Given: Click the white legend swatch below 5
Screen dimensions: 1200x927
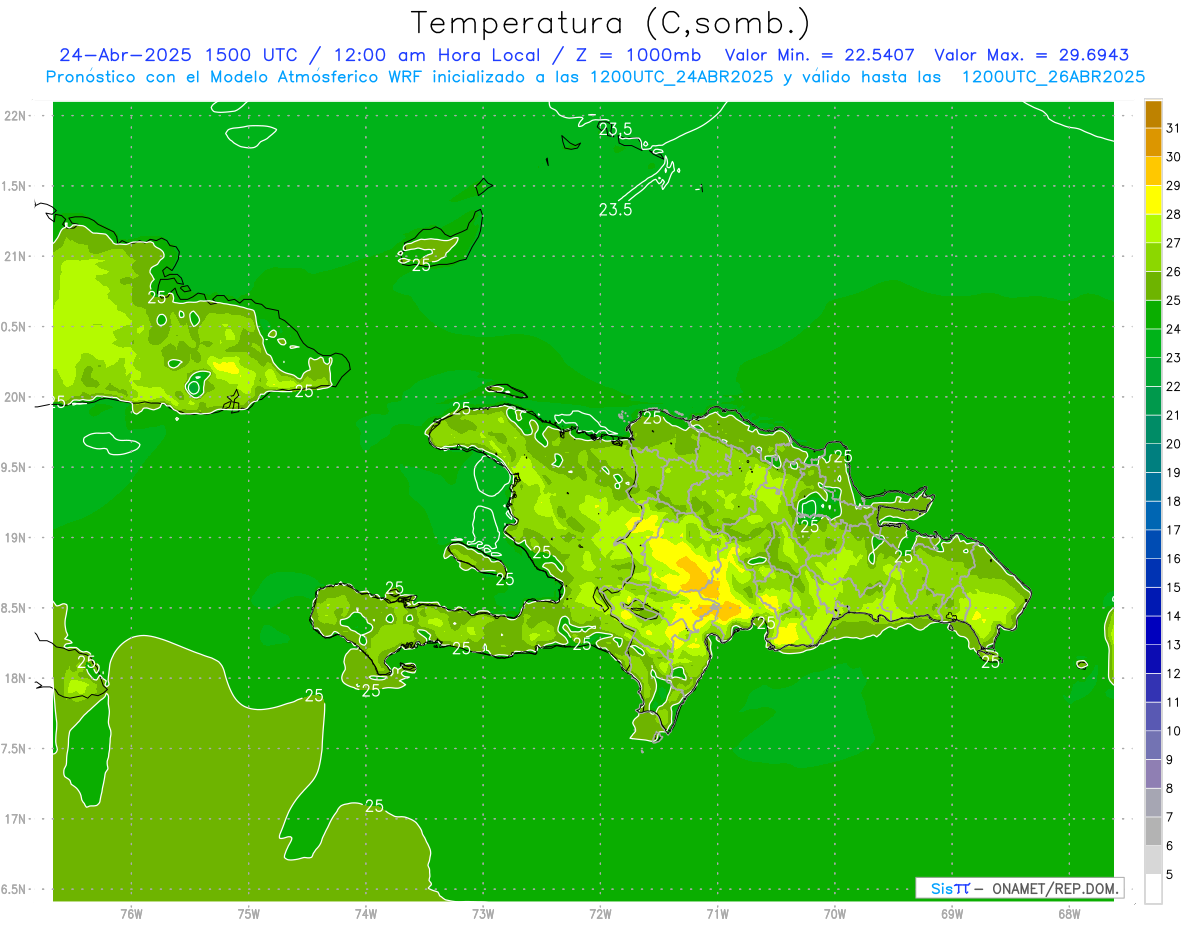Looking at the screenshot, I should 1153,888.
